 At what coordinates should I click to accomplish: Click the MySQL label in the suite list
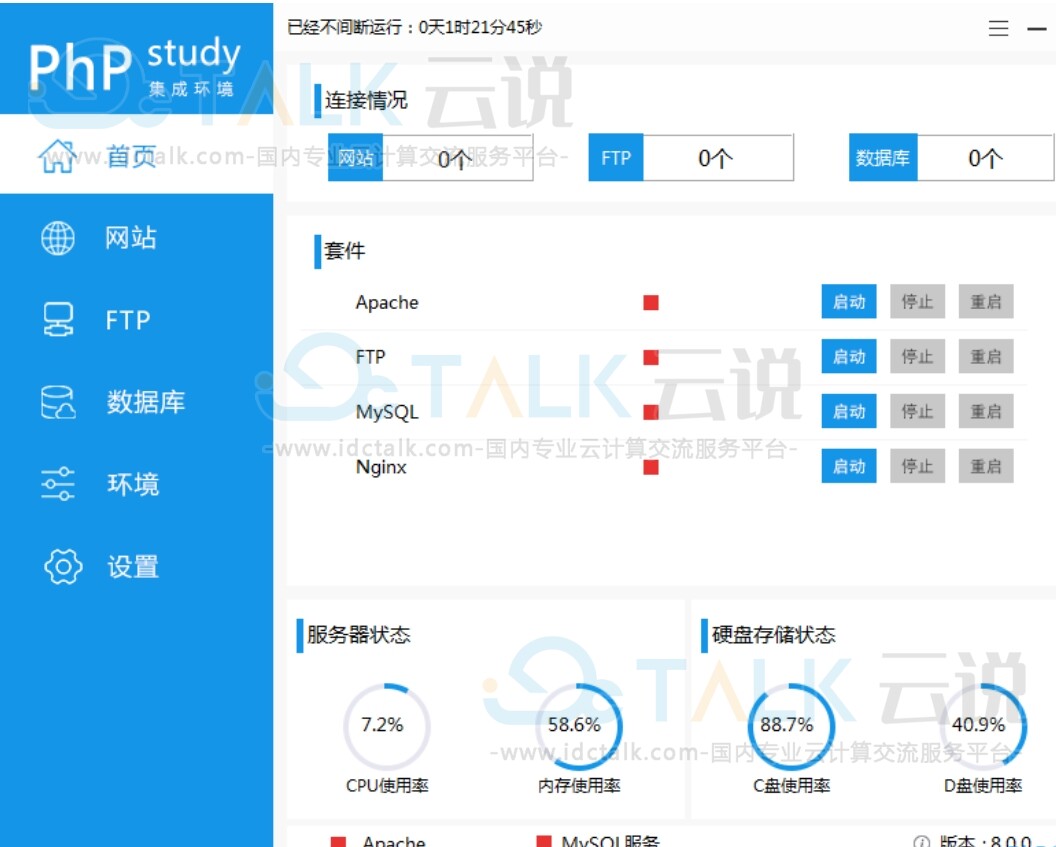click(x=387, y=412)
